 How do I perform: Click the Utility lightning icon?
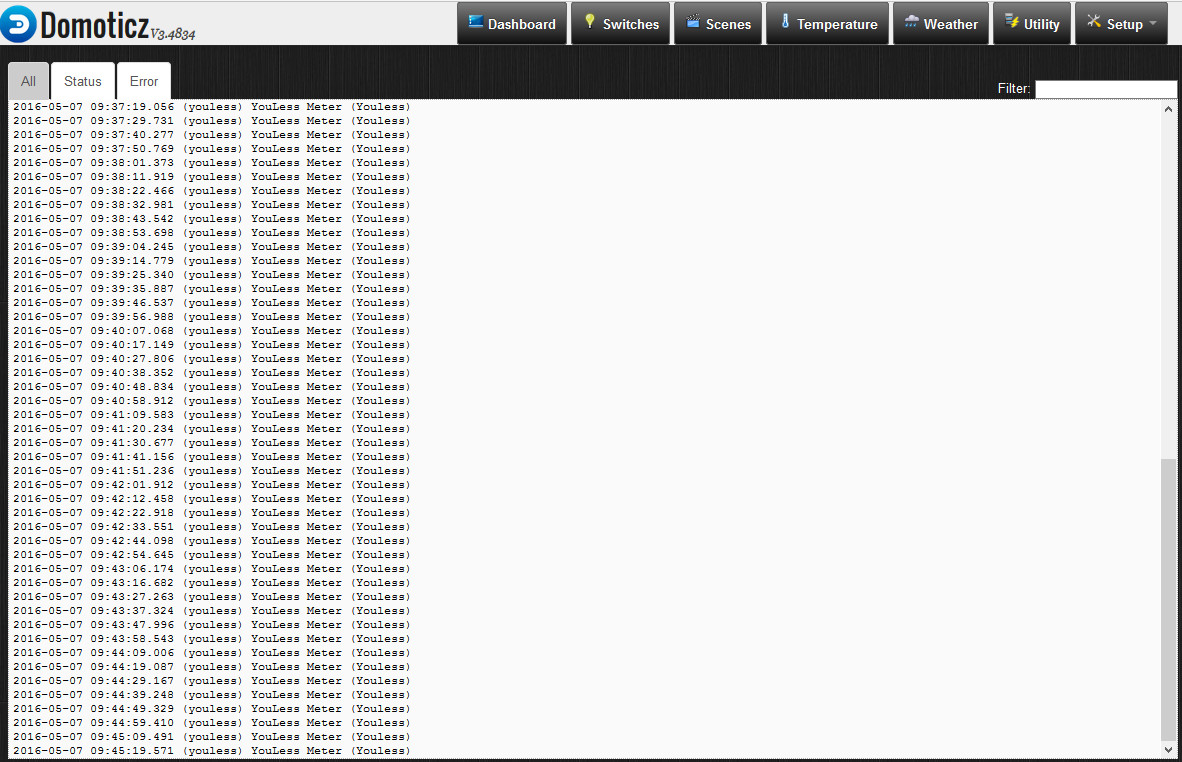(1012, 21)
